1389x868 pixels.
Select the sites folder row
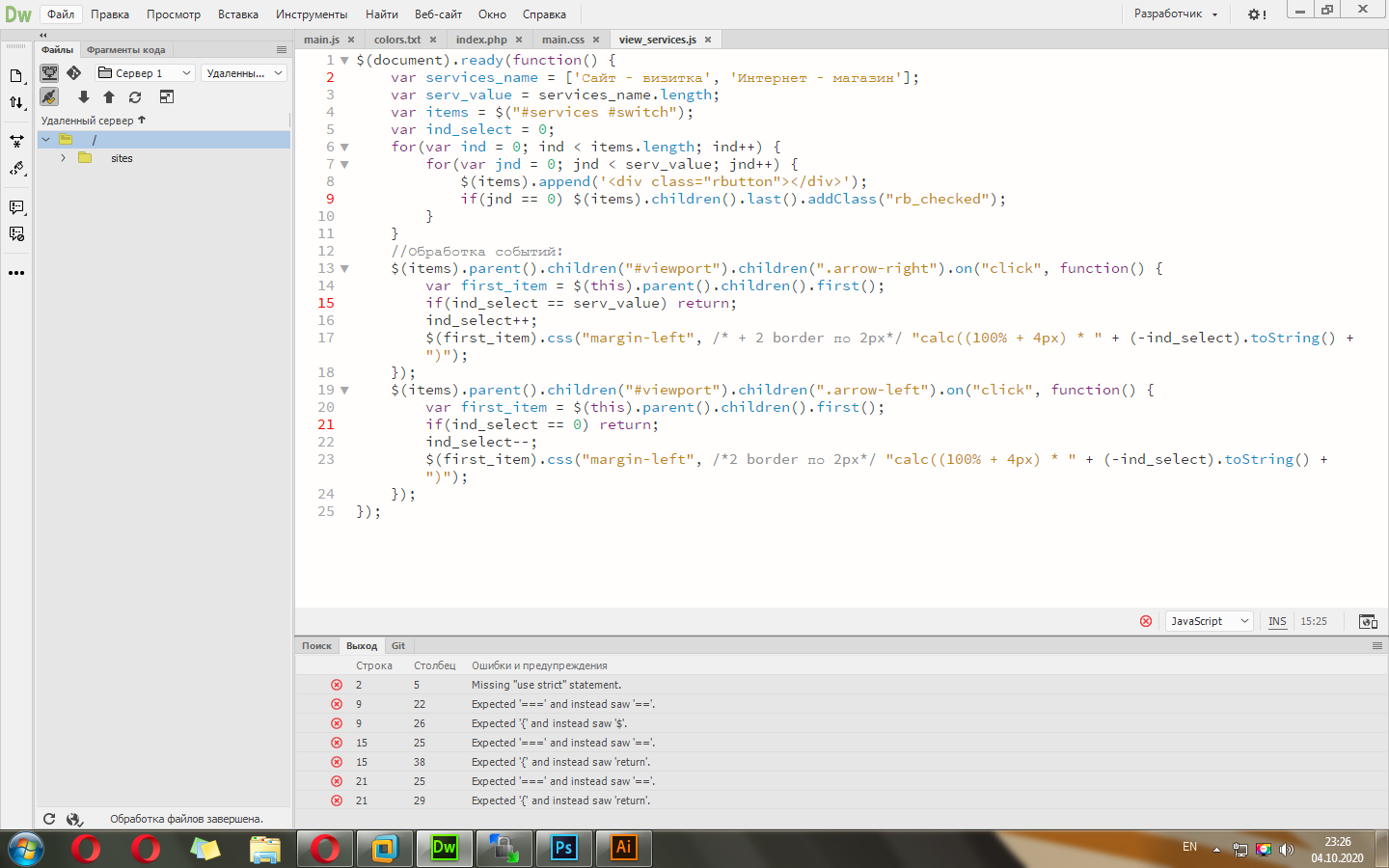point(164,158)
